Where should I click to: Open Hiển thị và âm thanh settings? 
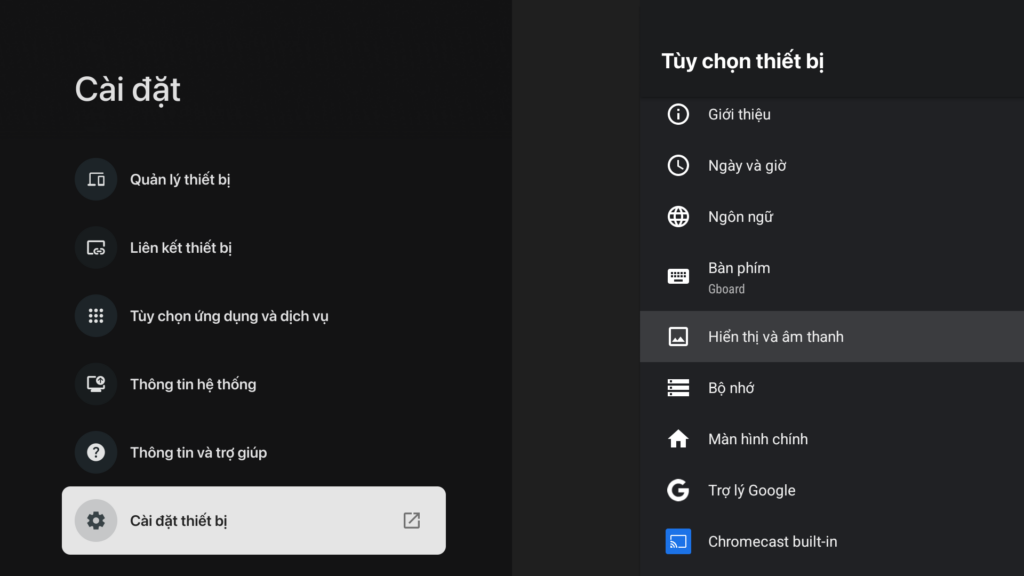click(x=832, y=336)
